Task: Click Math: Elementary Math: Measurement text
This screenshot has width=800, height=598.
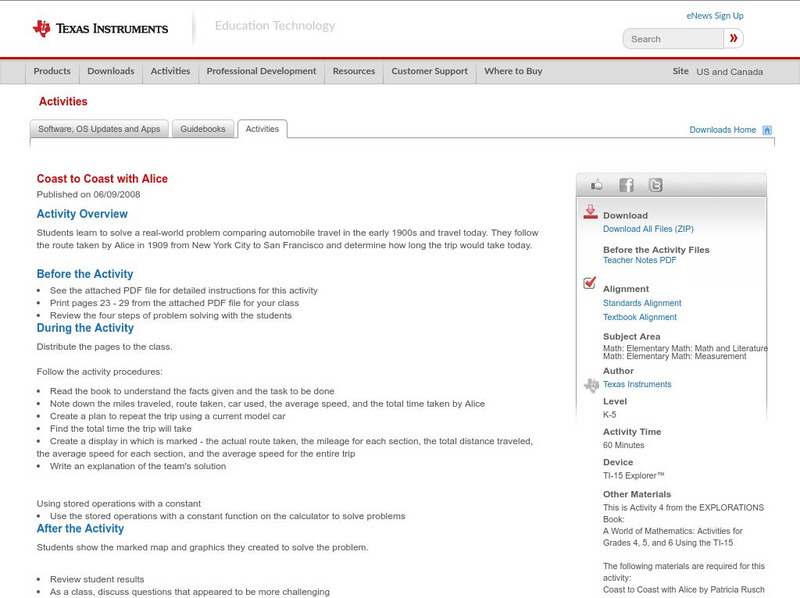Action: pyautogui.click(x=674, y=356)
